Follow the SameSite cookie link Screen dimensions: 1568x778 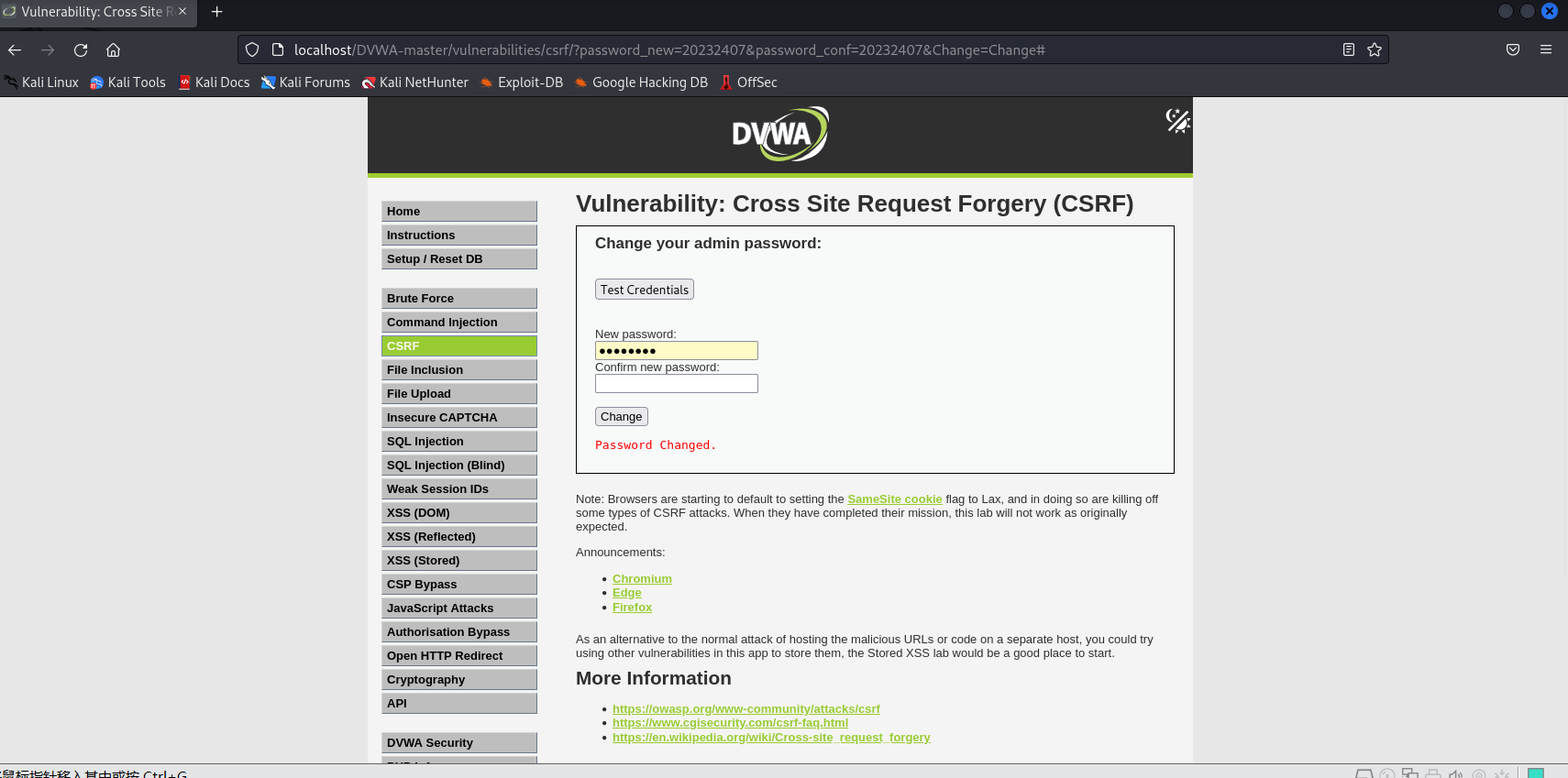pos(895,499)
